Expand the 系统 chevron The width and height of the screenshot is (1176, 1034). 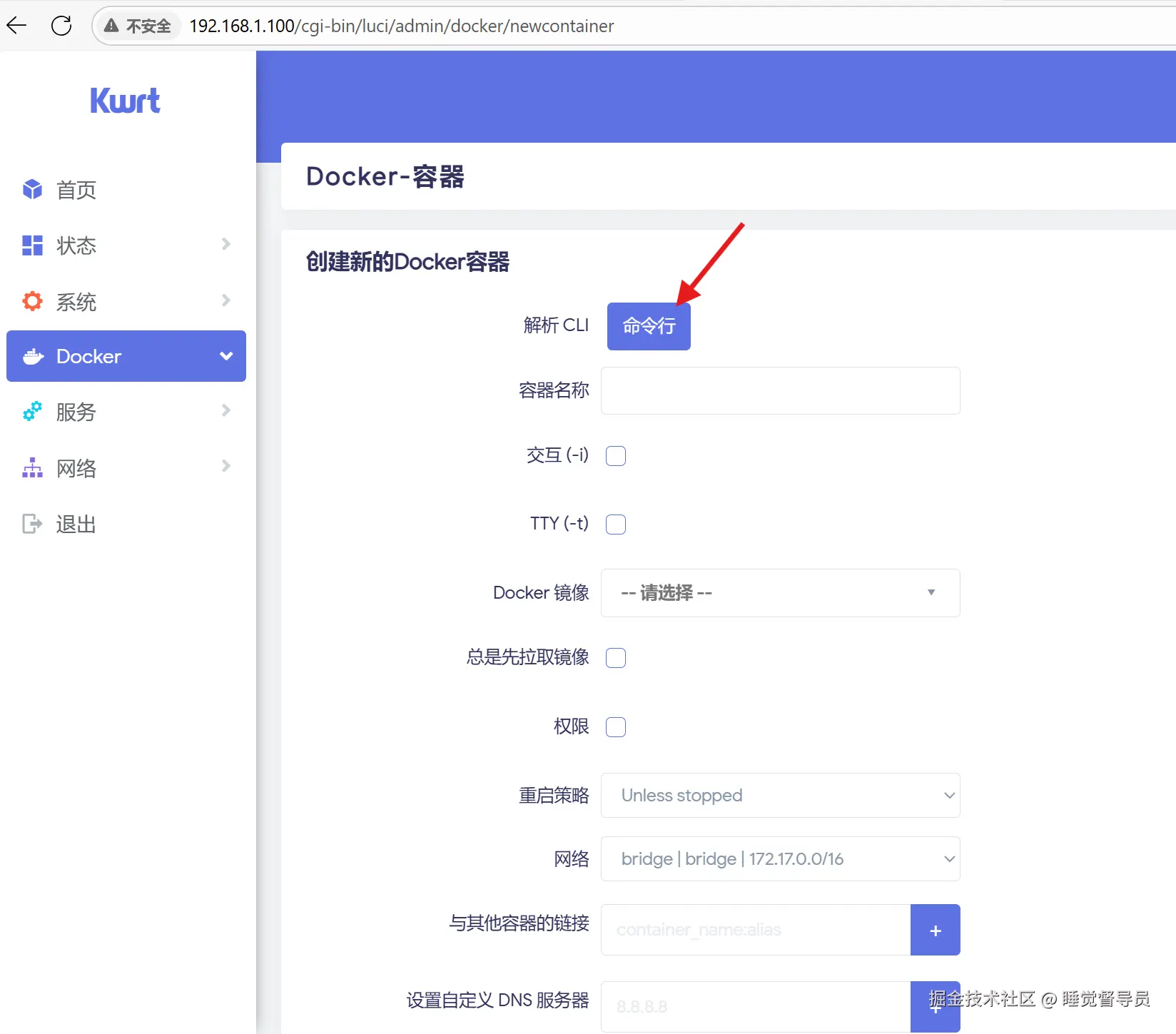(226, 300)
